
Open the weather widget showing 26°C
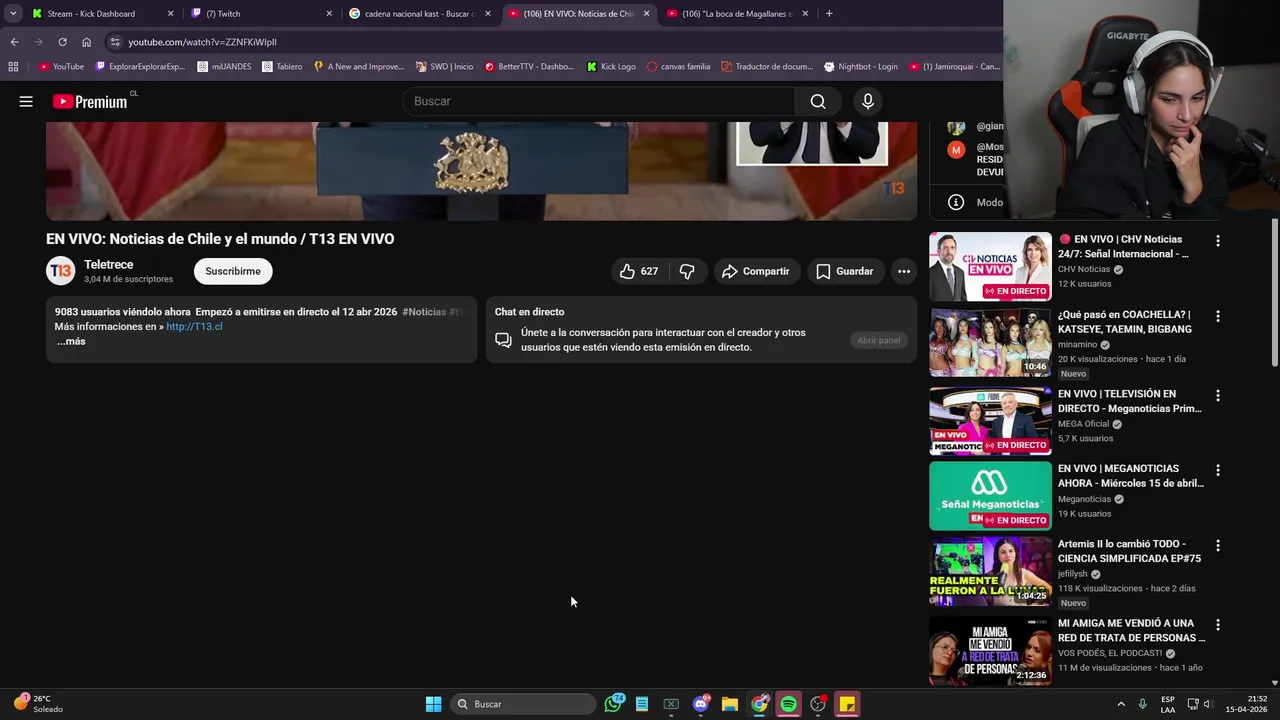38,704
